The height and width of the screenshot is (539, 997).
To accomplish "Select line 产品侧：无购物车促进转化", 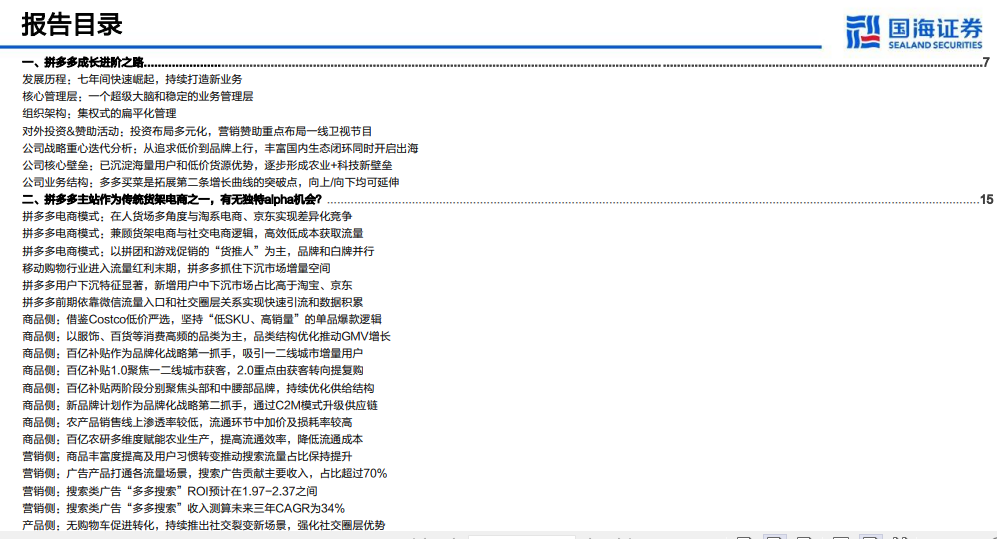I will coord(203,525).
